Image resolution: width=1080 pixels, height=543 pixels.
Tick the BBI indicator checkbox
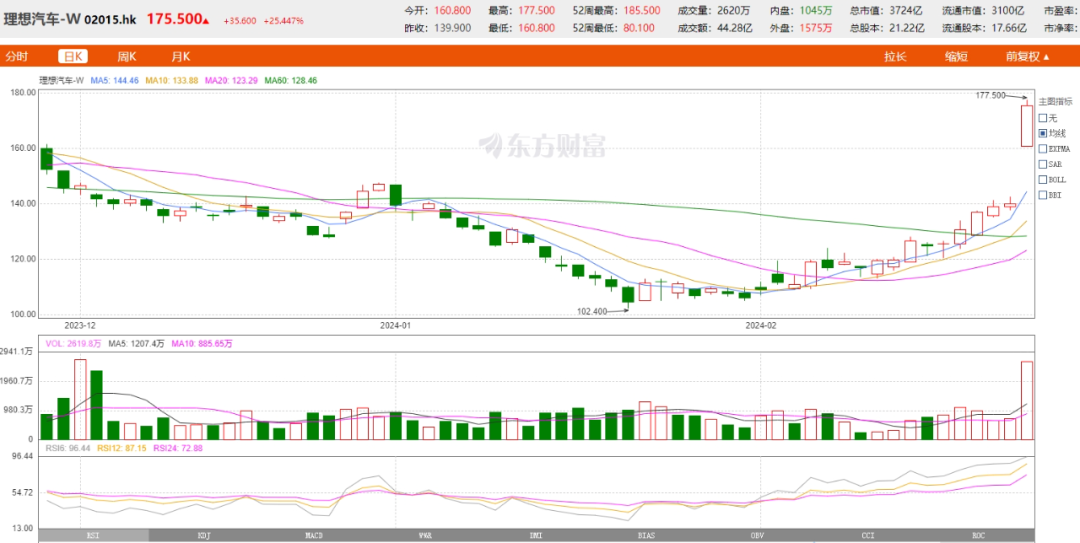pyautogui.click(x=1043, y=194)
